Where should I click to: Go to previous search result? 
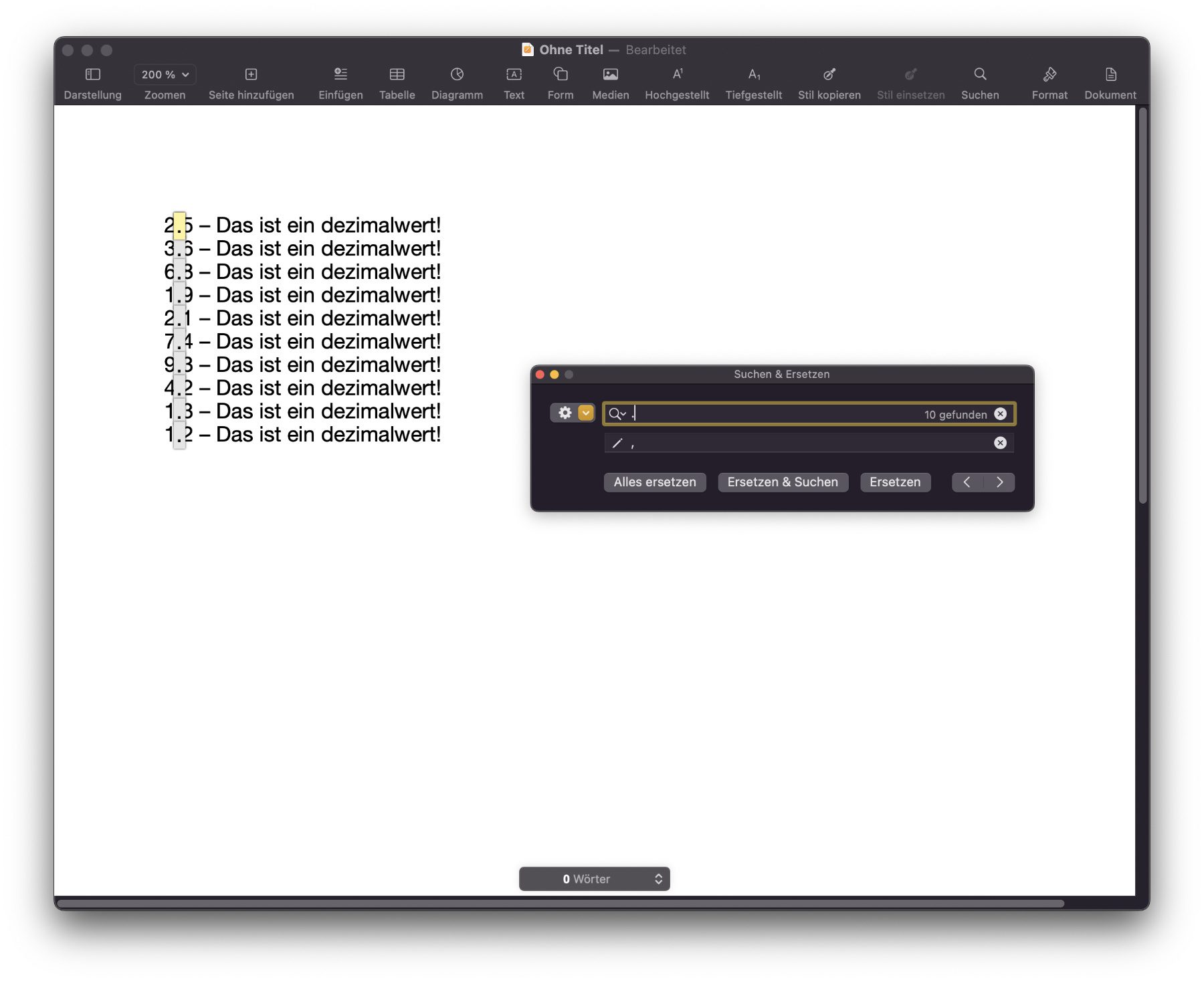(x=967, y=482)
